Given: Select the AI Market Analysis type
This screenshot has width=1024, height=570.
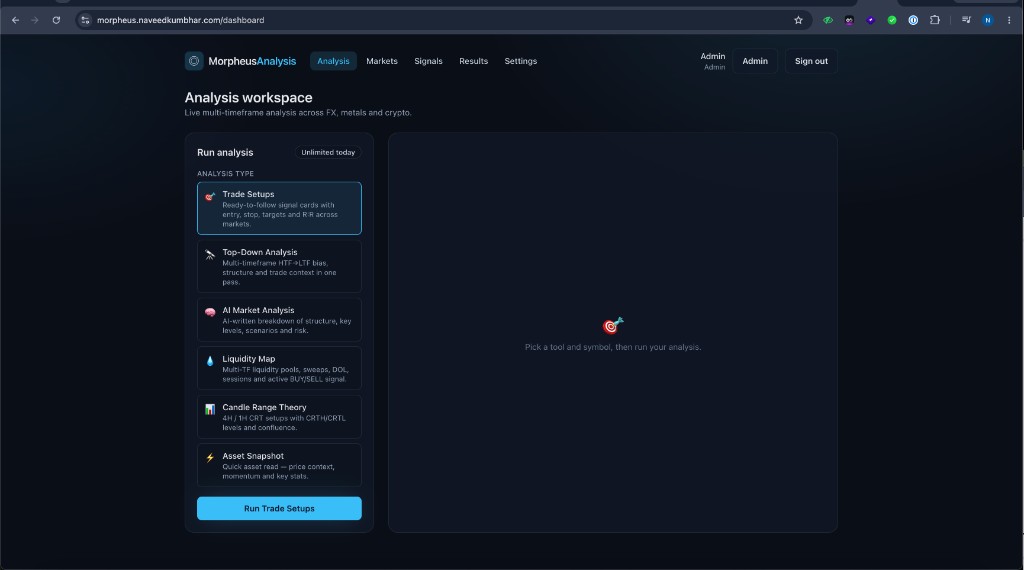Looking at the screenshot, I should coord(279,320).
